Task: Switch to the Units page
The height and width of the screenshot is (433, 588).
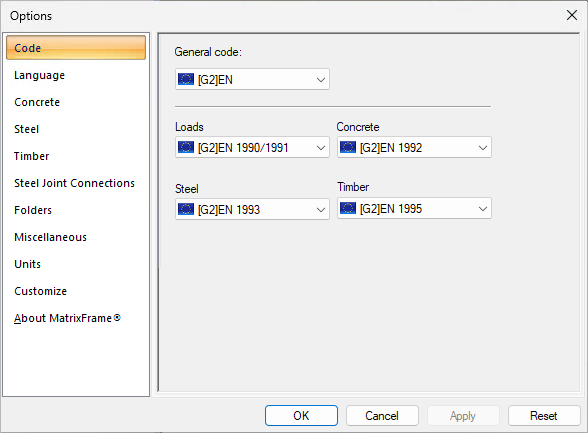Action: [27, 264]
